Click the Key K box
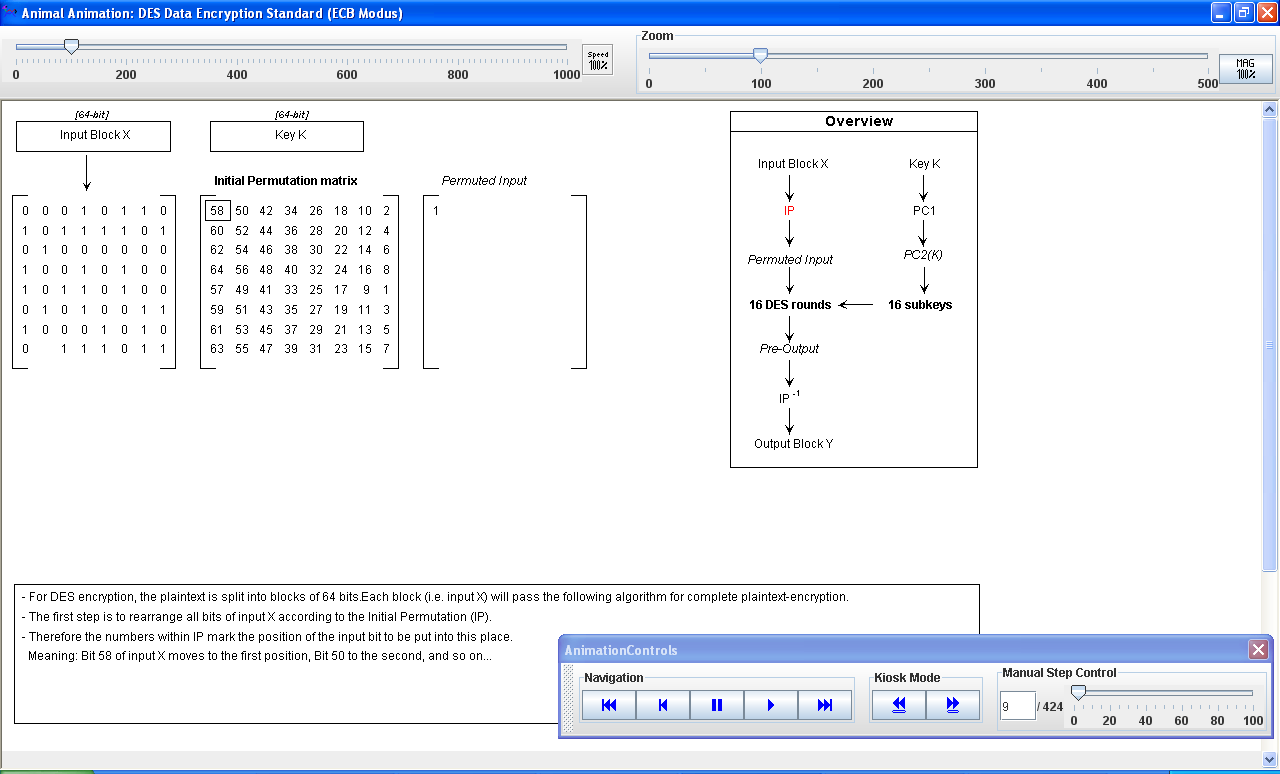The image size is (1280, 774). click(287, 136)
